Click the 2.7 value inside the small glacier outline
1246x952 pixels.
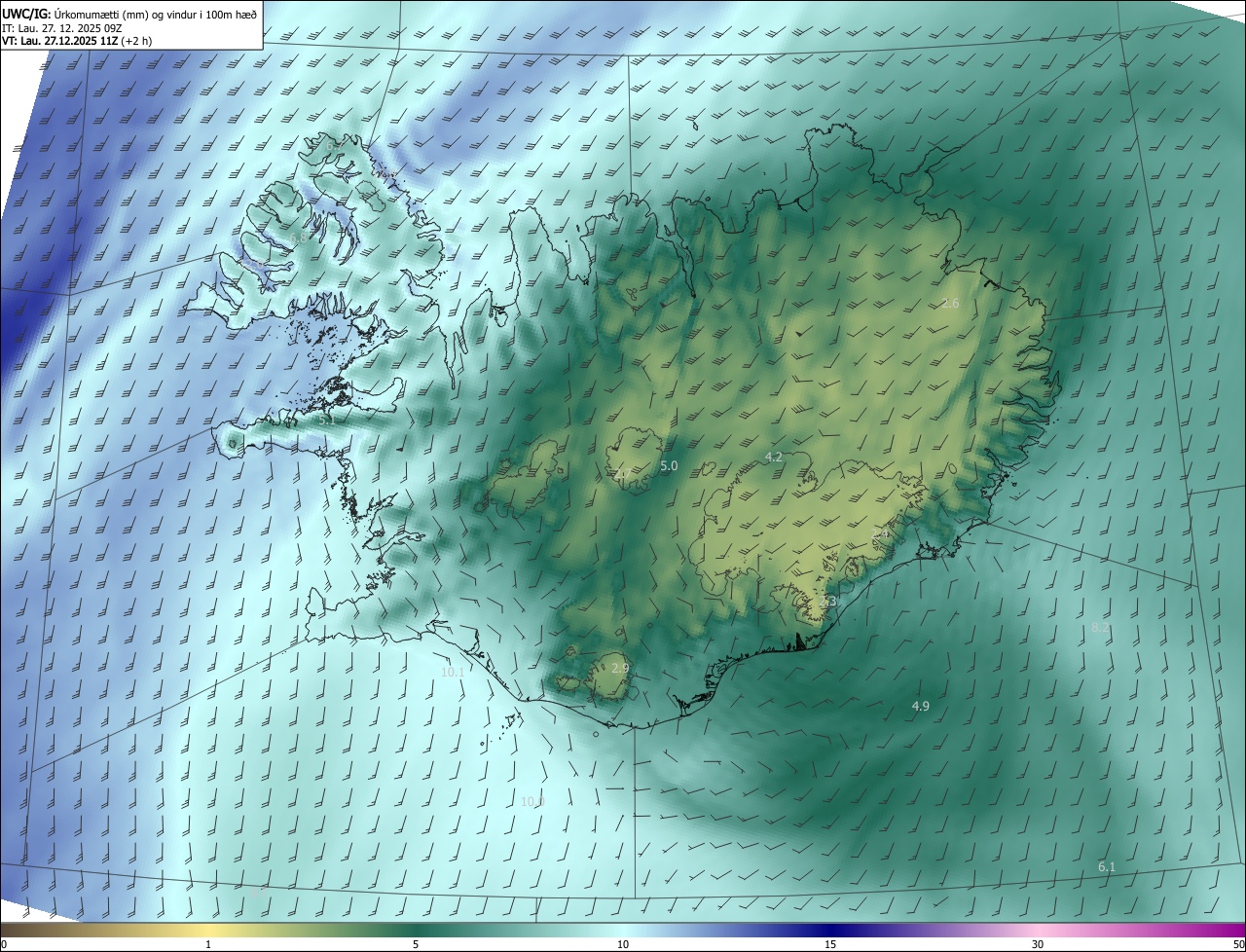623,473
